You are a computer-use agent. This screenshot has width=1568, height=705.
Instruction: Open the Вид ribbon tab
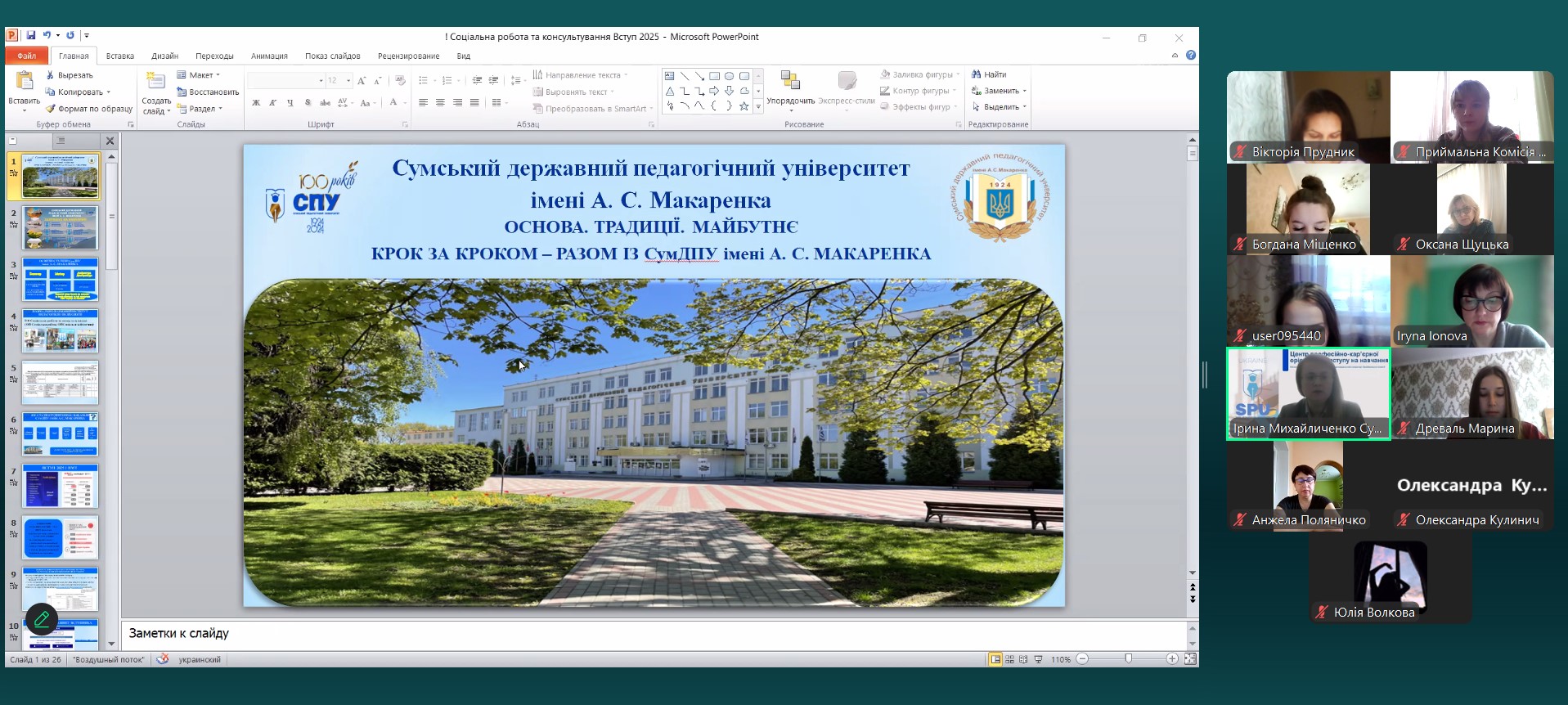[463, 56]
